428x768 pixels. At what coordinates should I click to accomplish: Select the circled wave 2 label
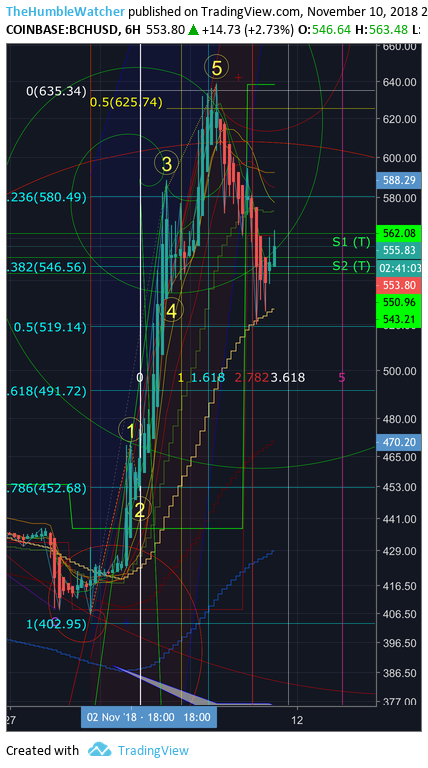pyautogui.click(x=140, y=510)
